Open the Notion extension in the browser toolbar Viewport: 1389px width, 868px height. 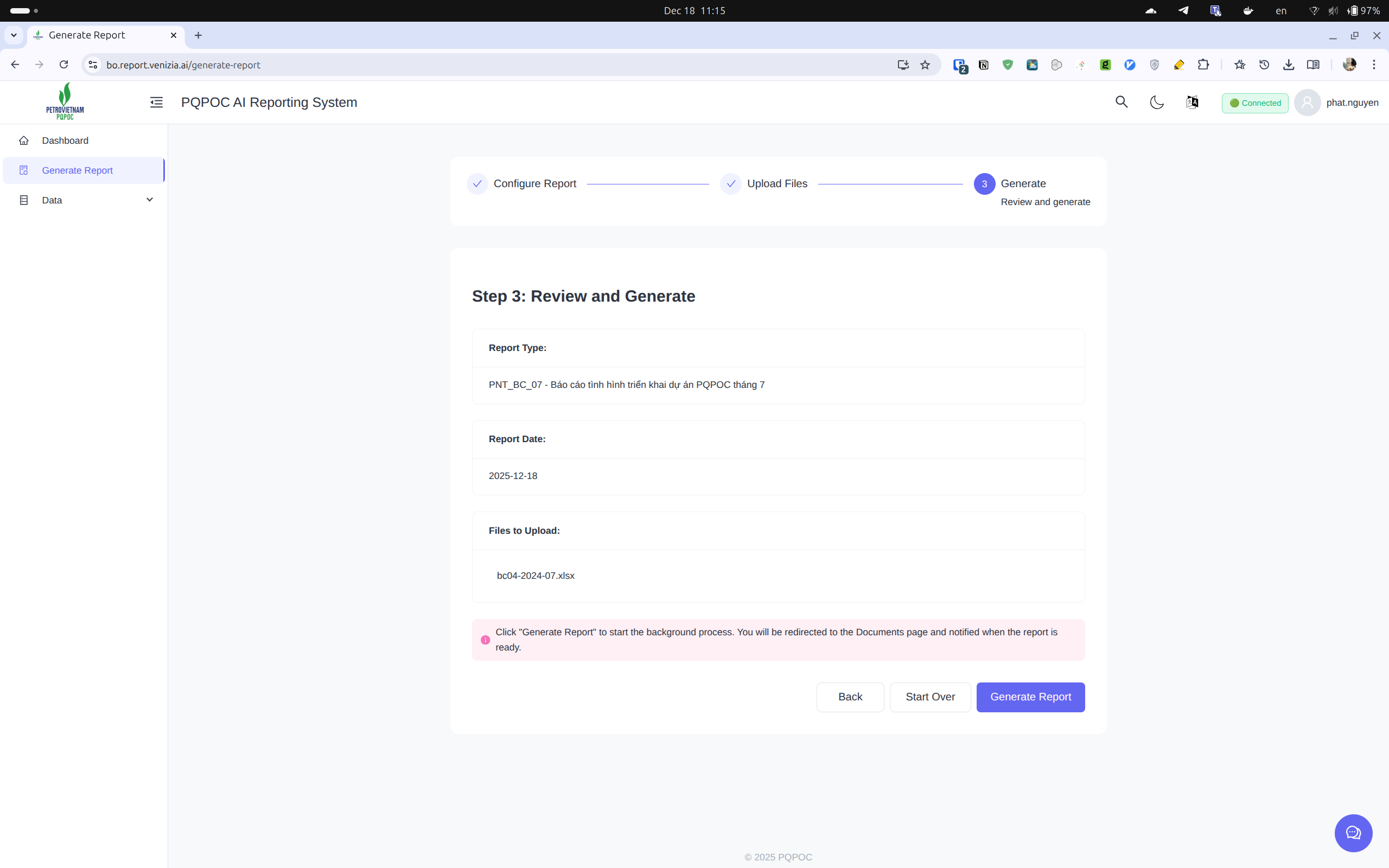click(983, 65)
